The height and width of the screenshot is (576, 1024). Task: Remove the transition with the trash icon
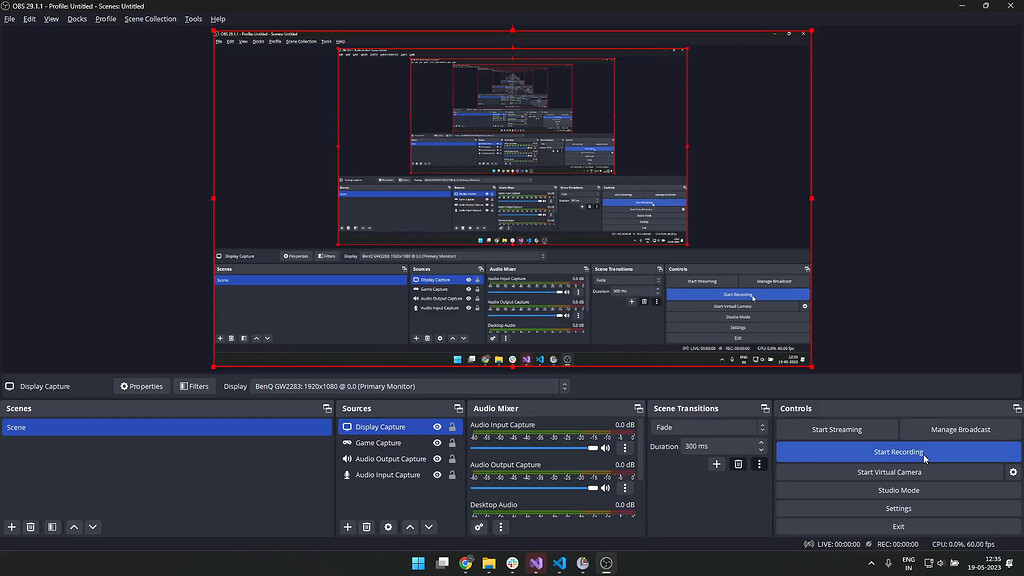tap(738, 464)
